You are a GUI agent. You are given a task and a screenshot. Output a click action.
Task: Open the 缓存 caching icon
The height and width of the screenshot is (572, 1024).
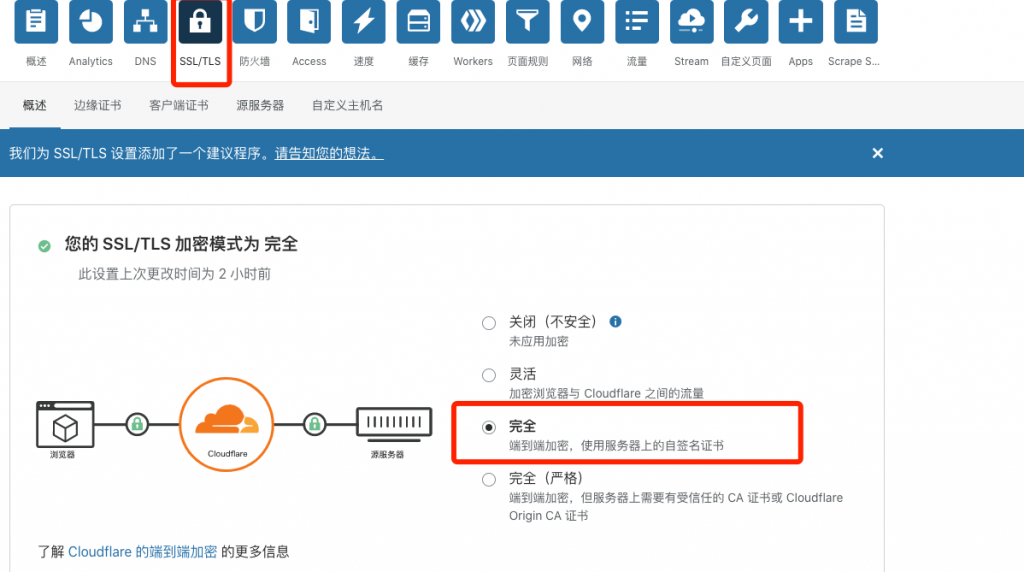(x=418, y=22)
